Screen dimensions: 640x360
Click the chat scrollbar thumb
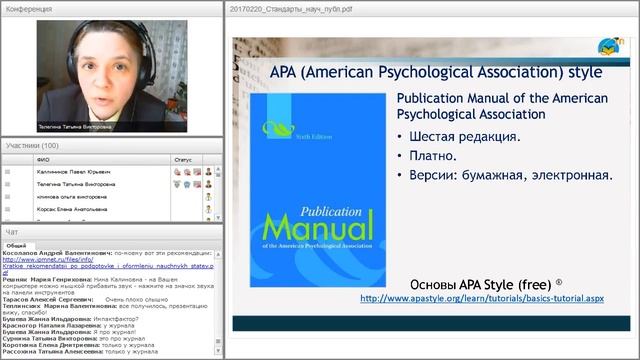pos(218,341)
